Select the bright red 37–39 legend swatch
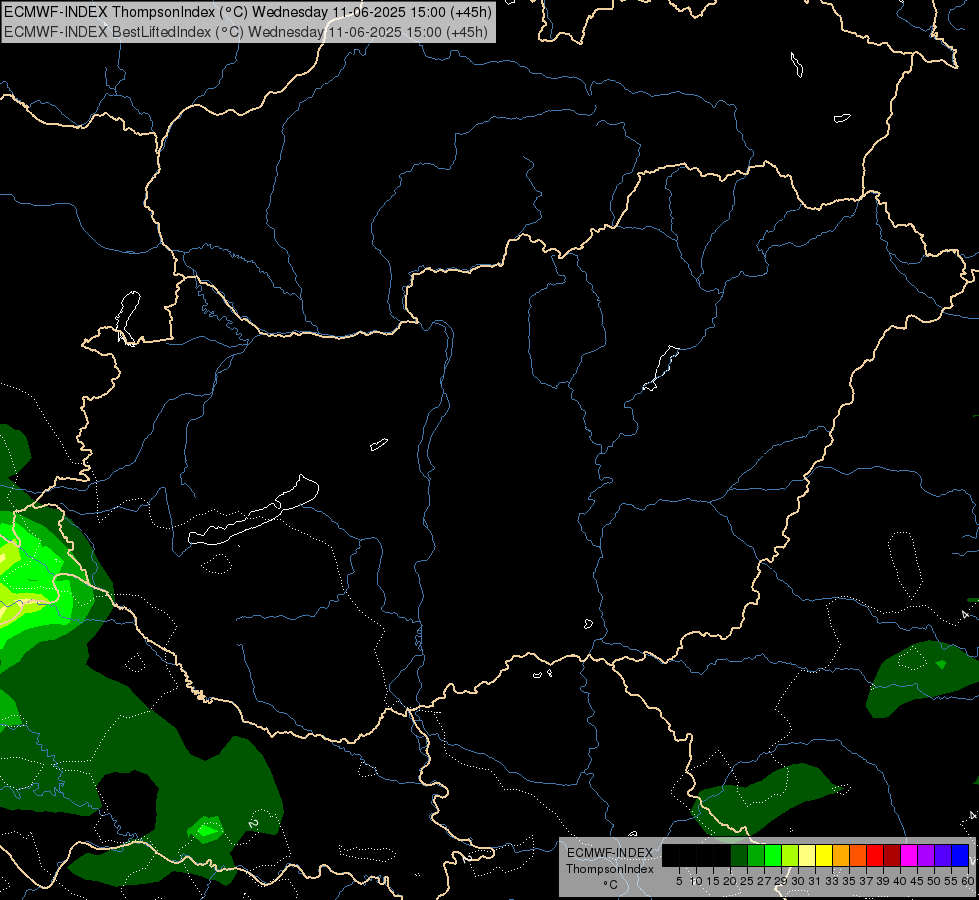The width and height of the screenshot is (979, 900). click(x=875, y=855)
